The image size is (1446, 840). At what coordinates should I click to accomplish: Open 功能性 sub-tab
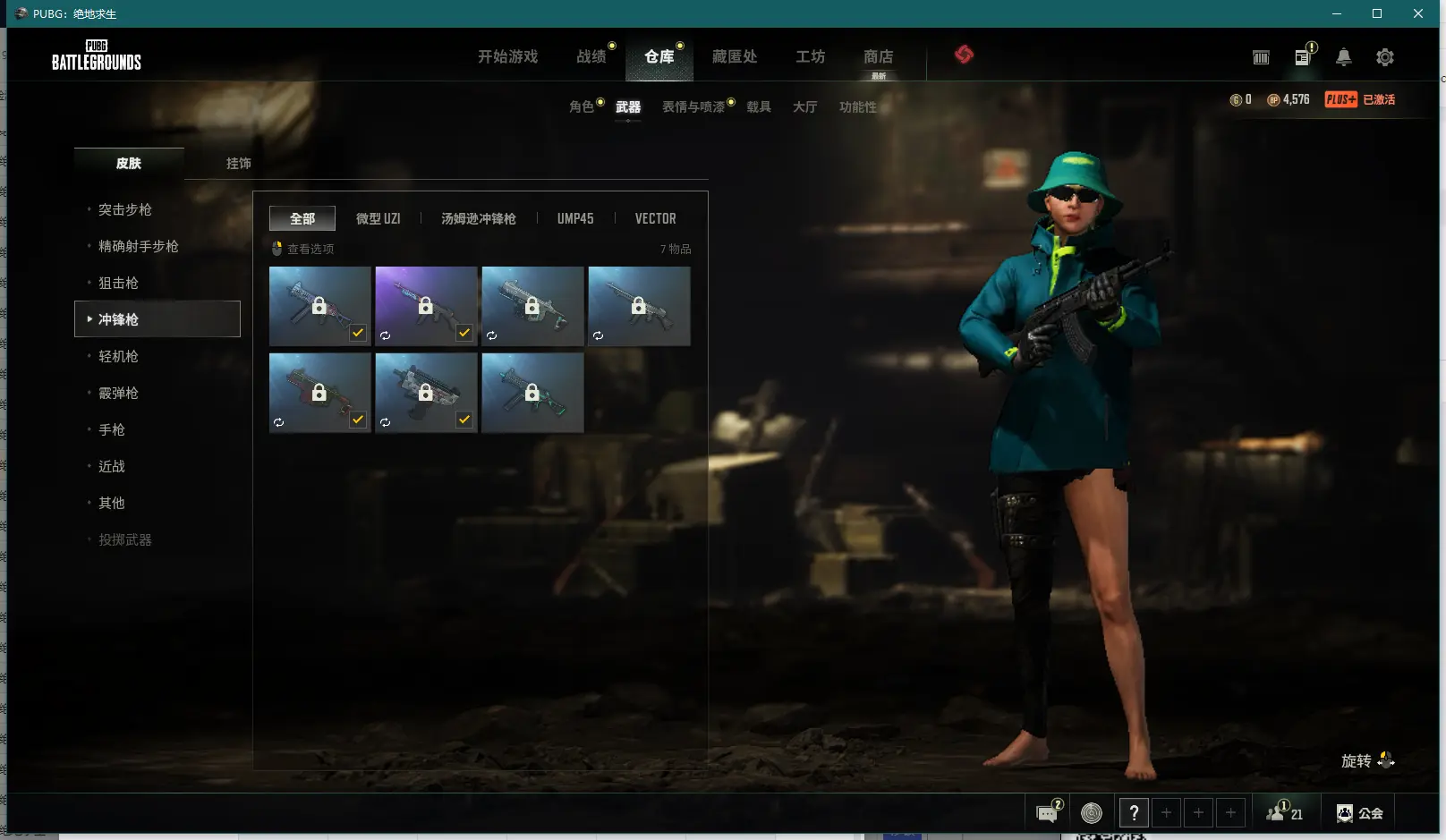(857, 106)
